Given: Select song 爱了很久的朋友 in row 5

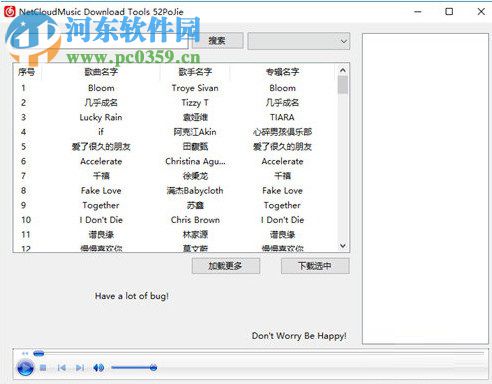Looking at the screenshot, I should [x=101, y=147].
